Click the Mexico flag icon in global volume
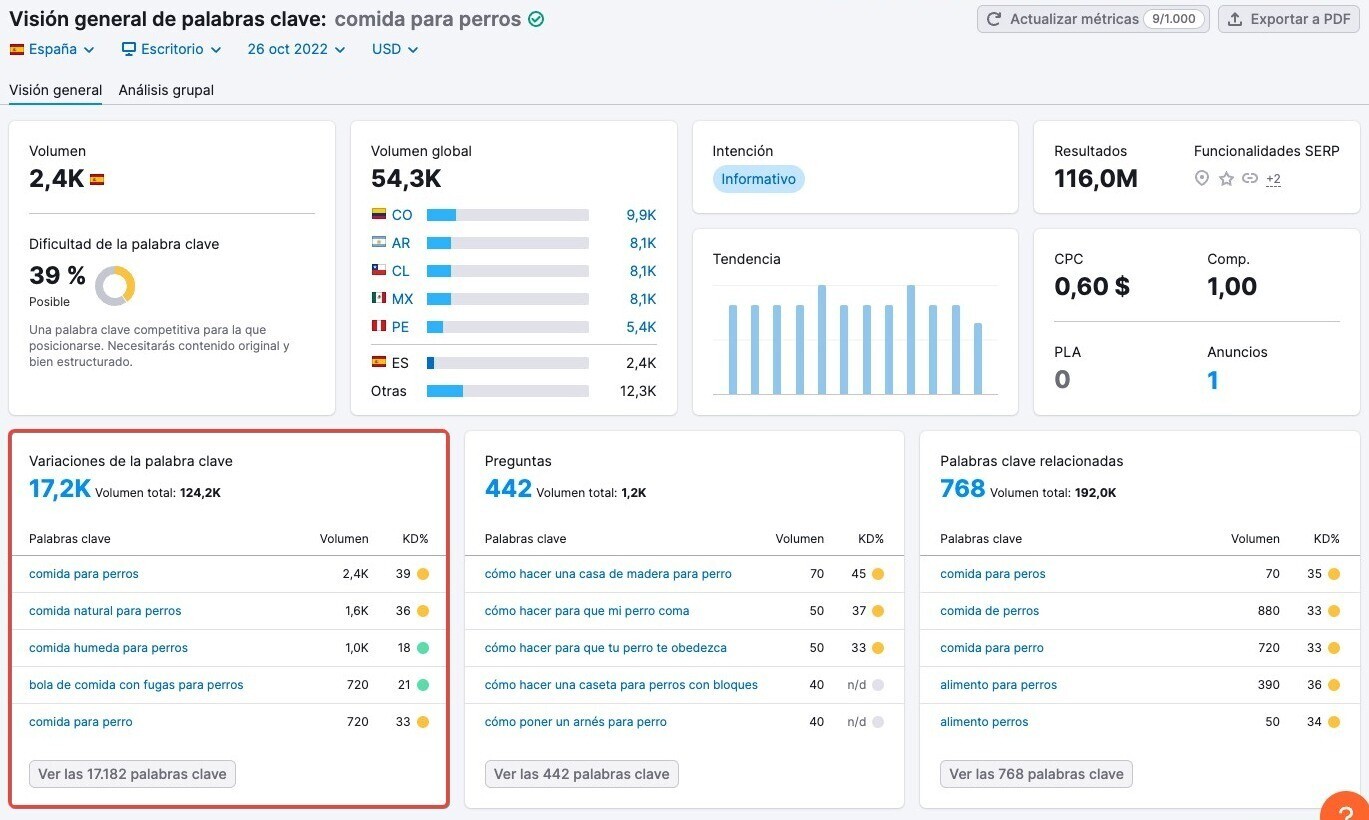The image size is (1369, 820). pos(379,299)
